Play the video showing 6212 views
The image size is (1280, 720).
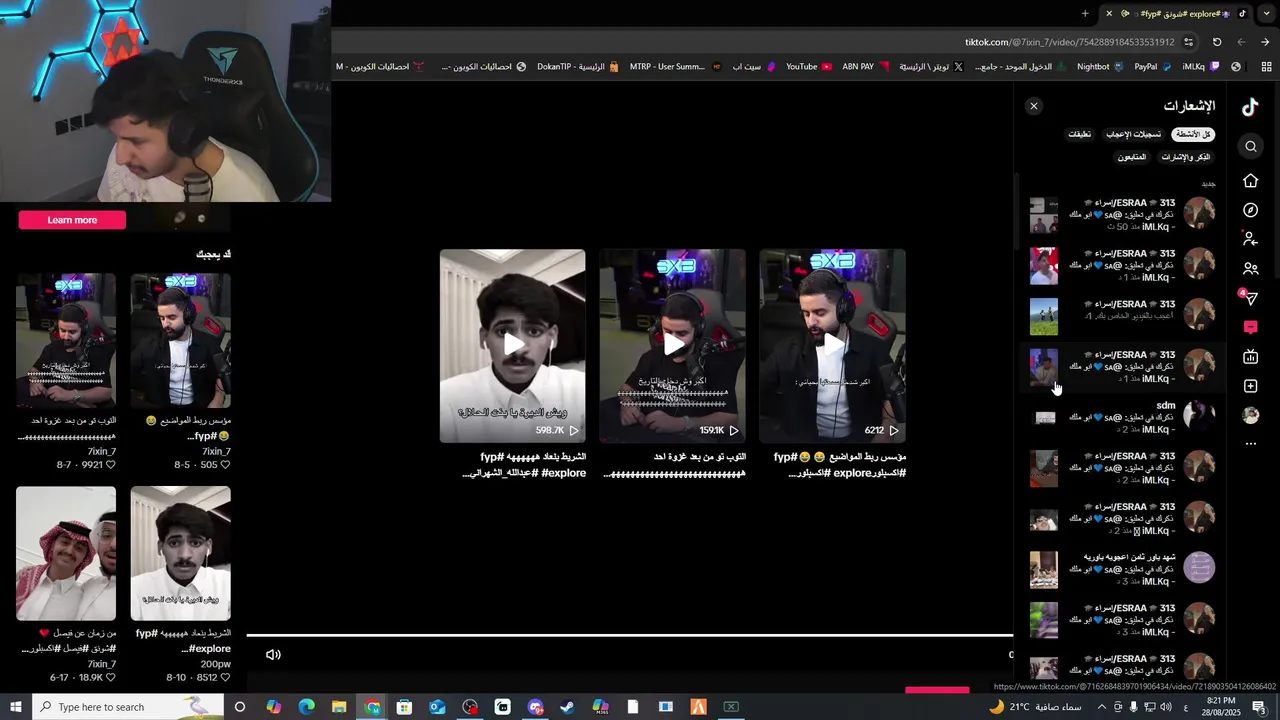tap(832, 345)
